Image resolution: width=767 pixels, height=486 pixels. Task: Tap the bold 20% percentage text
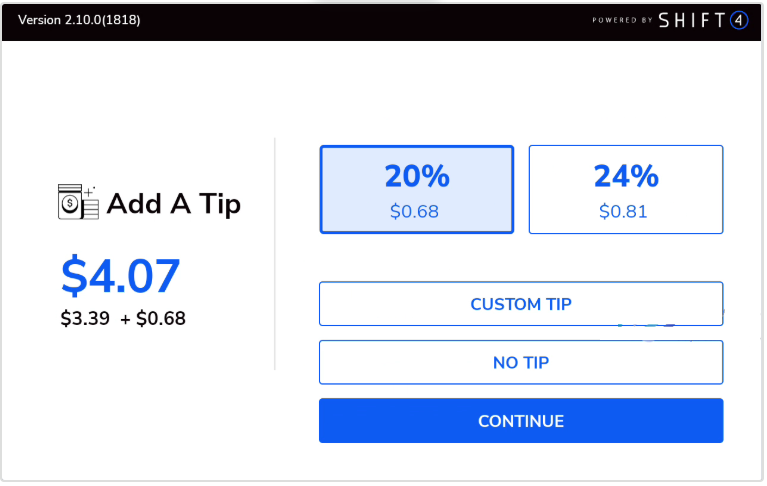pos(417,176)
